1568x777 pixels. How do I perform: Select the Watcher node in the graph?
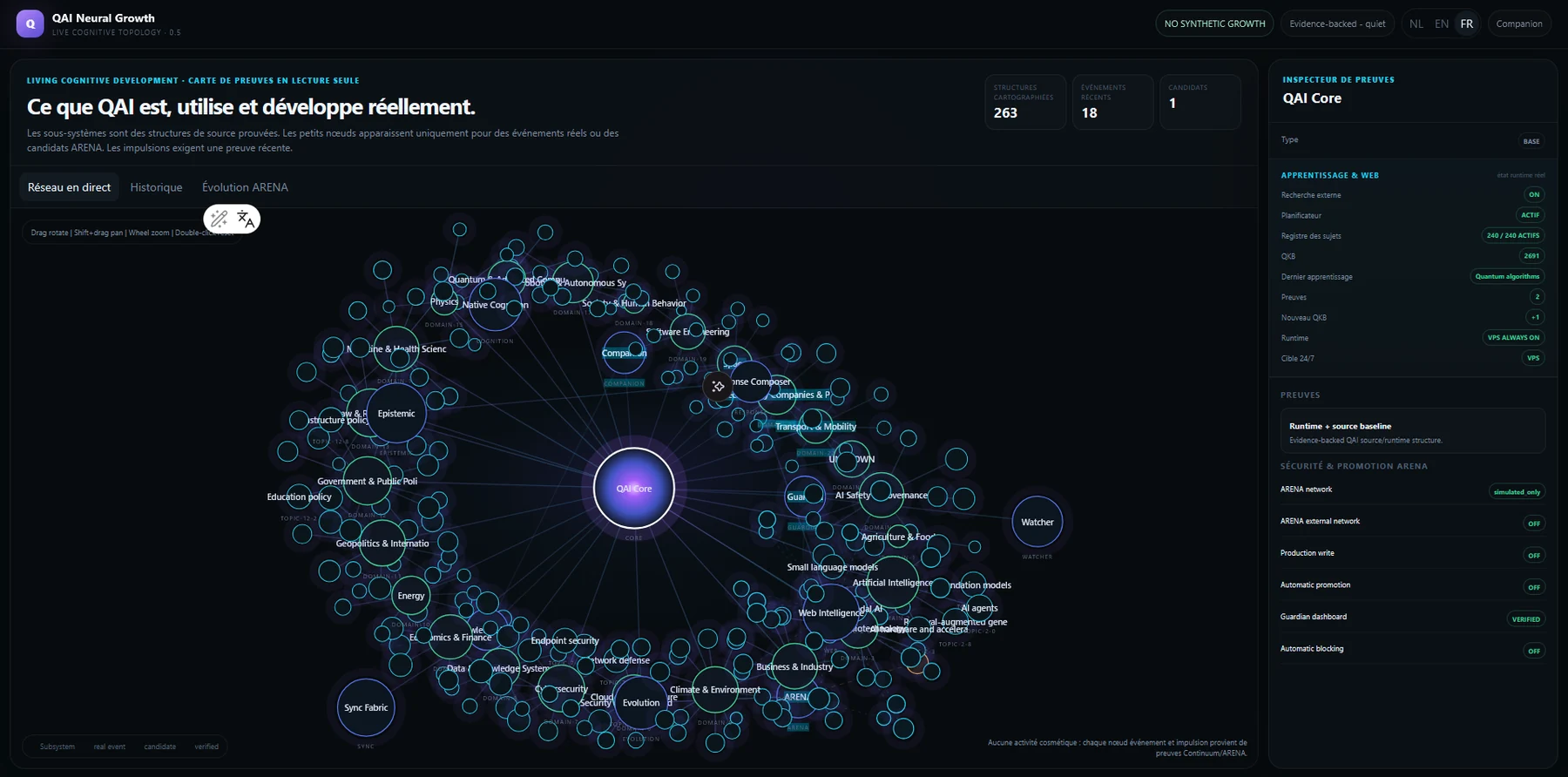tap(1037, 522)
